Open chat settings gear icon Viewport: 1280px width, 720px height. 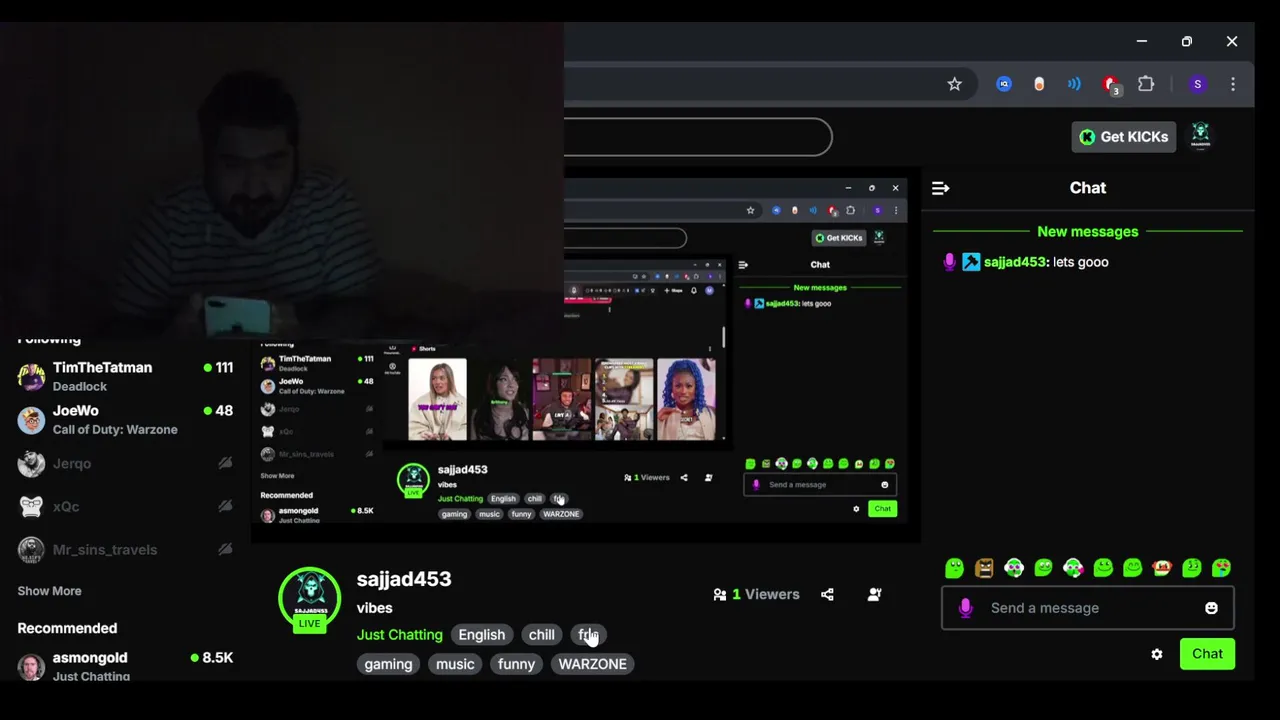click(1157, 654)
